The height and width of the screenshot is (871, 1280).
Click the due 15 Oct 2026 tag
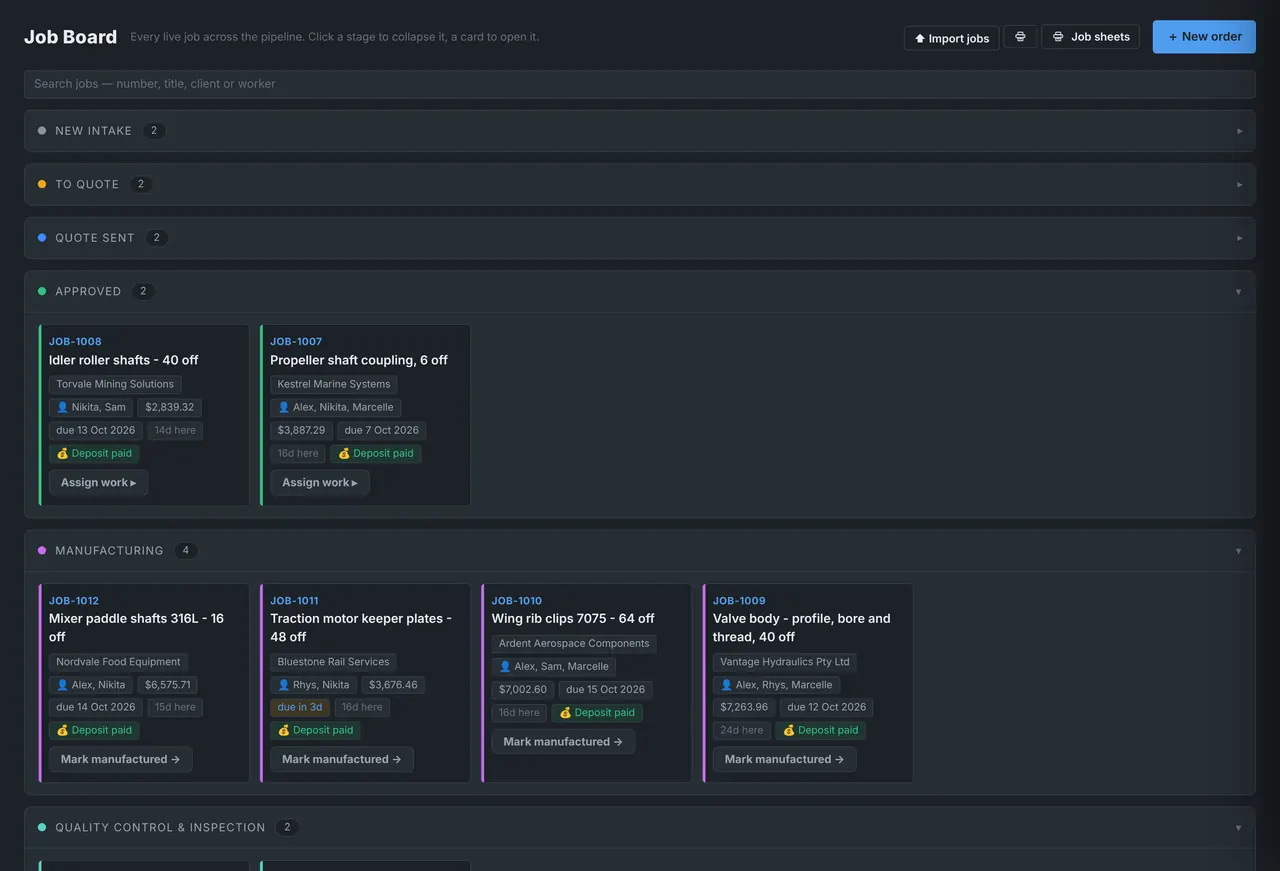[606, 690]
